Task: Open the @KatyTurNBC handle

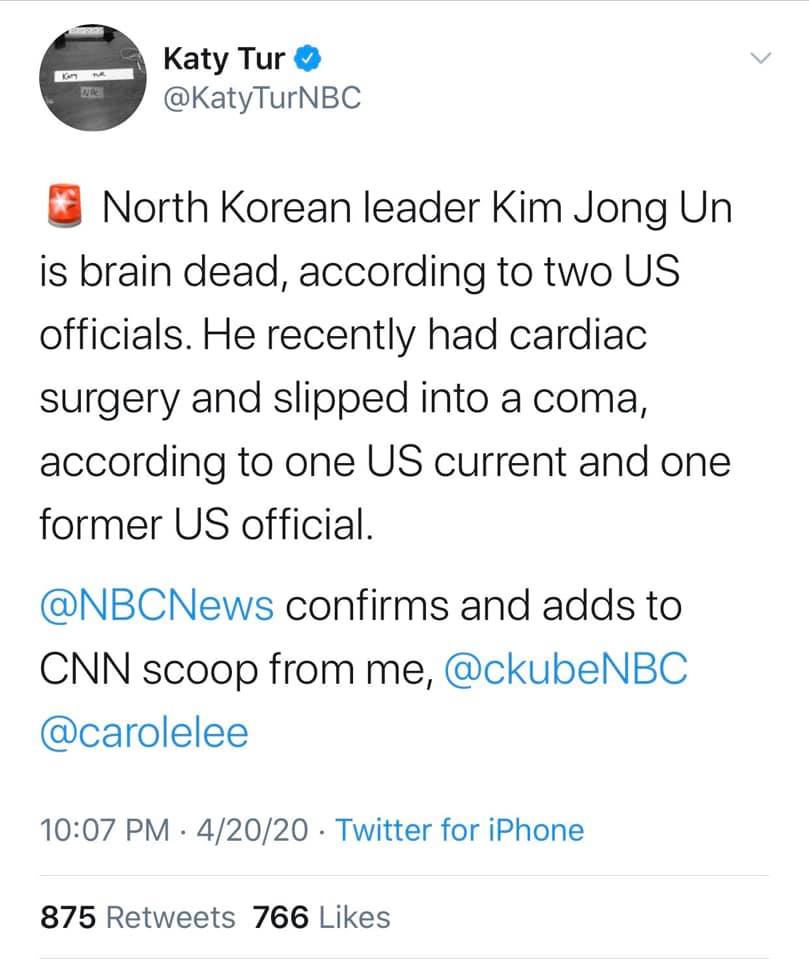Action: pos(262,99)
